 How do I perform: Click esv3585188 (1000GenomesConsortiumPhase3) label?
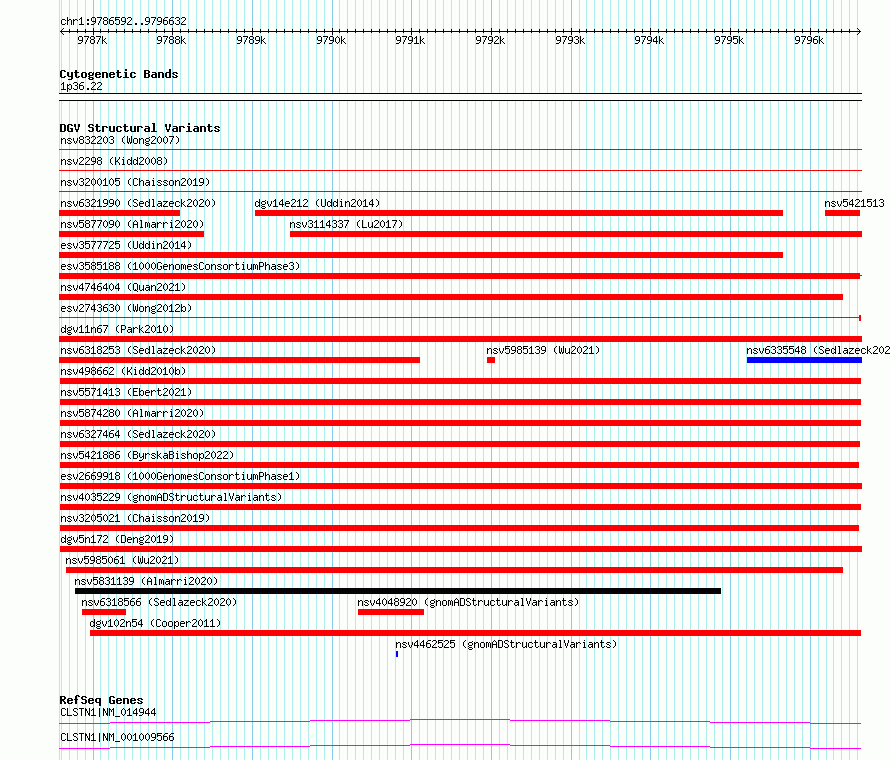click(x=180, y=266)
